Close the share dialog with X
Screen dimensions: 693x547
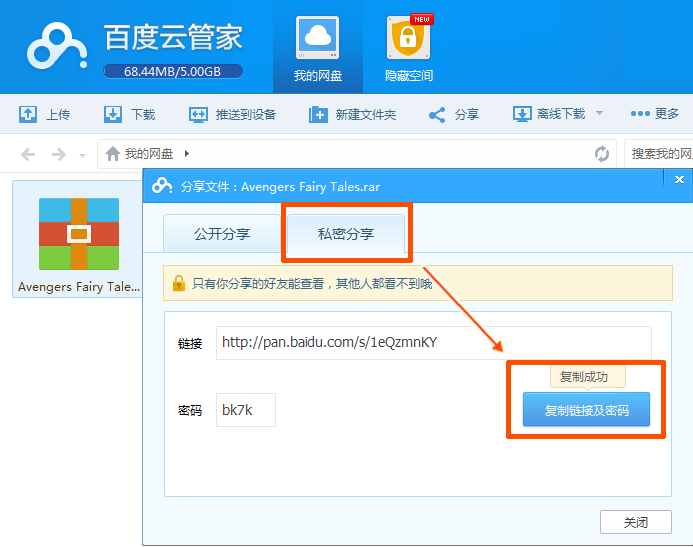click(679, 179)
